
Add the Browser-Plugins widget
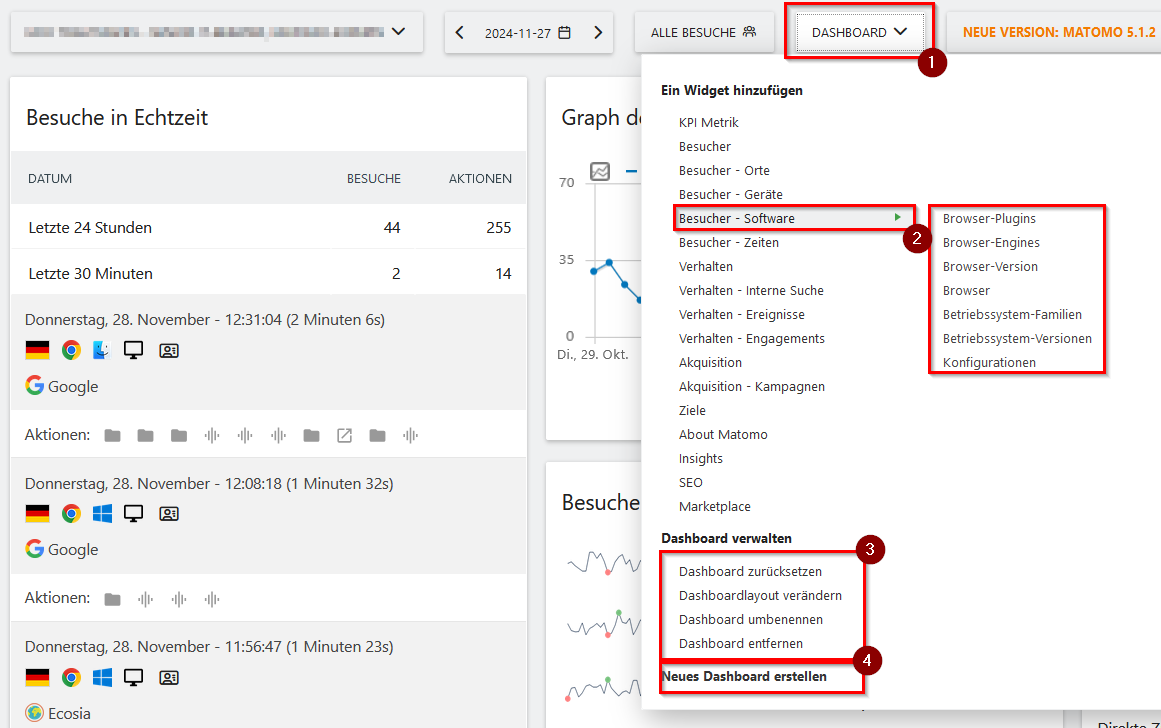[989, 218]
